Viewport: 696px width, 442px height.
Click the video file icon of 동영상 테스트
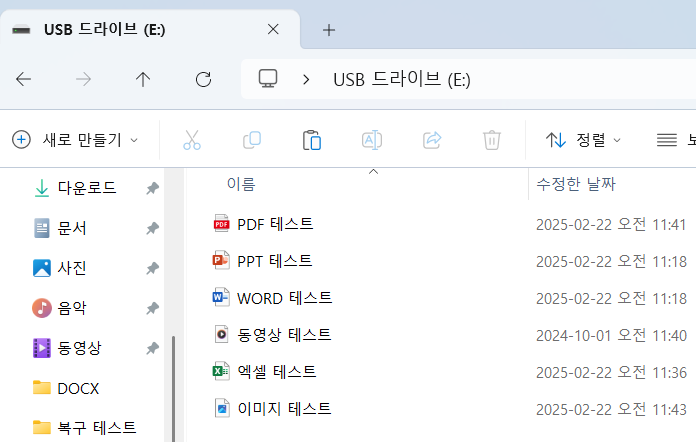[x=221, y=334]
